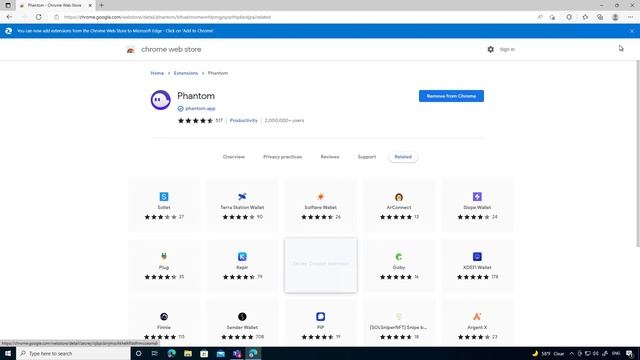Viewport: 640px width, 360px height.
Task: Open the Goby extension icon
Action: pyautogui.click(x=399, y=256)
